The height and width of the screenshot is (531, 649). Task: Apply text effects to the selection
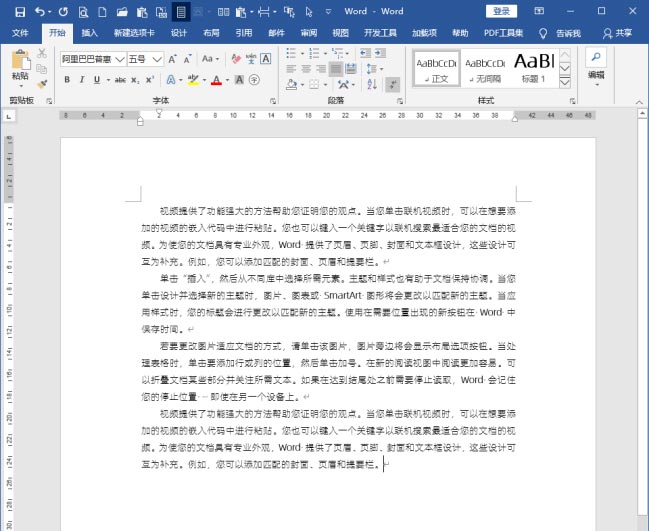click(x=171, y=79)
